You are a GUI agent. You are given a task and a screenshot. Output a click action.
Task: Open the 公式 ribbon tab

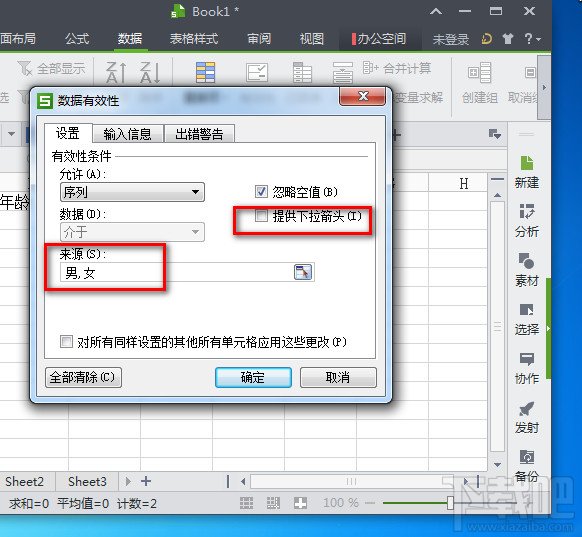coord(77,39)
